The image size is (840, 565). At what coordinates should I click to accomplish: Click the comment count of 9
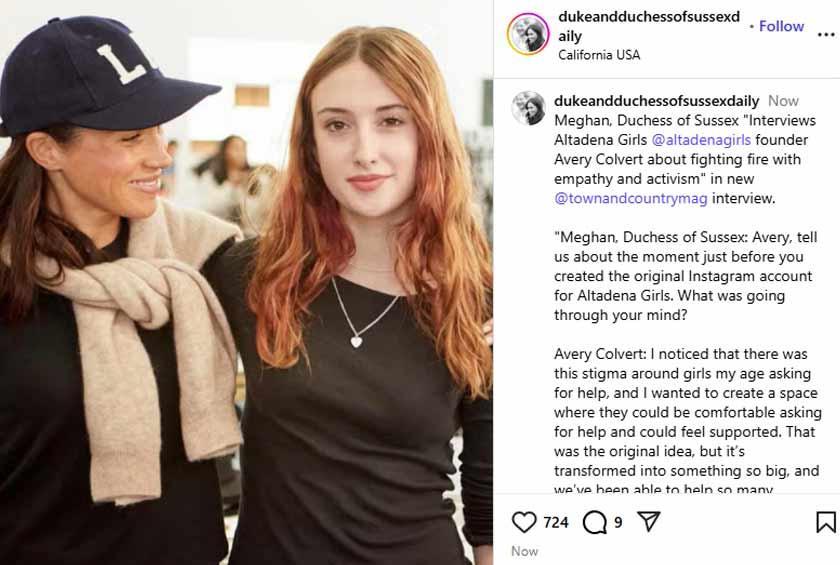618,522
